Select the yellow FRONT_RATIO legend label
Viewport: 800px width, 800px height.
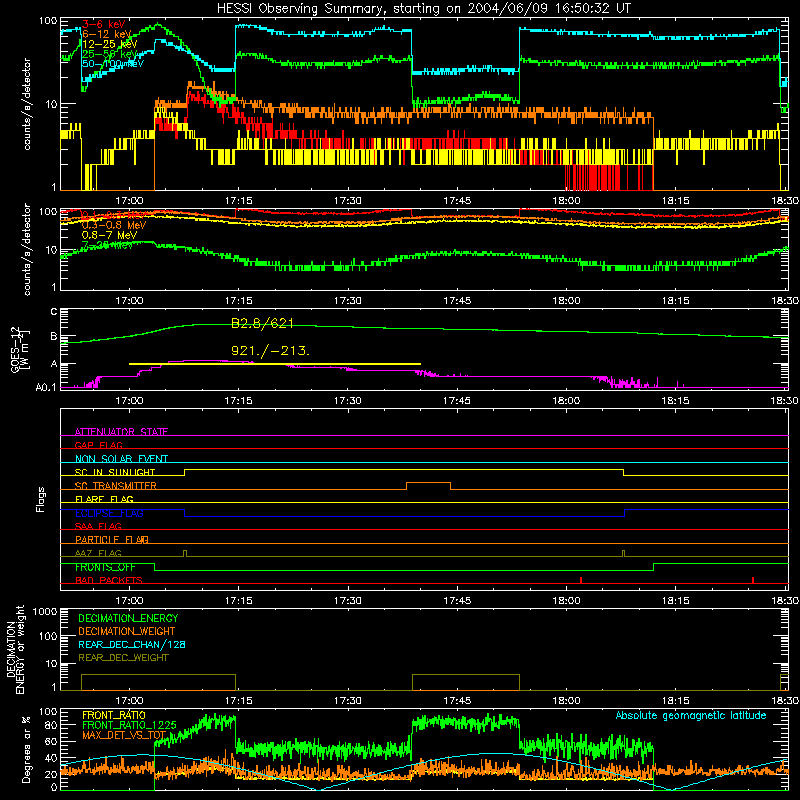[x=114, y=715]
